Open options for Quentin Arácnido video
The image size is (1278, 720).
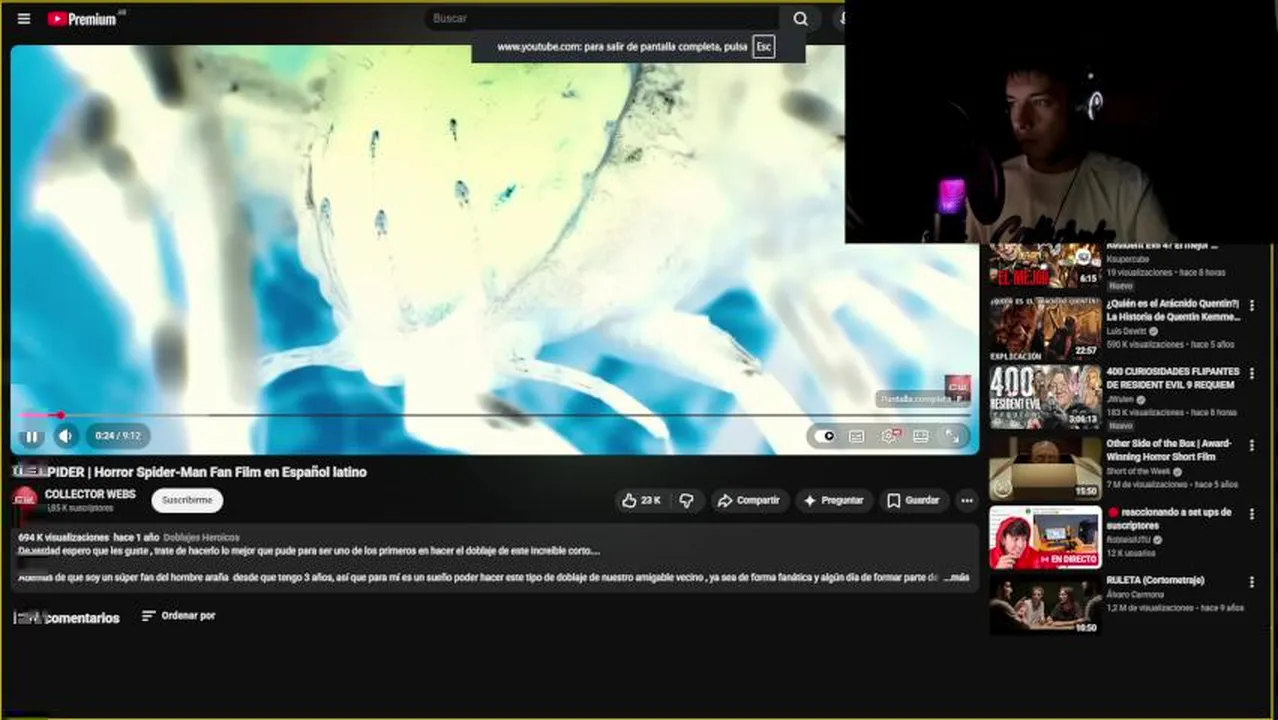1251,307
